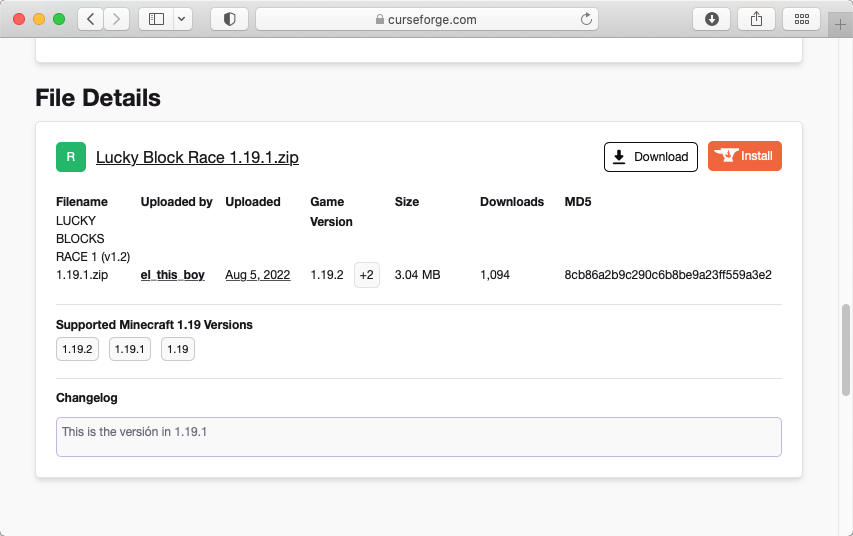Click the lock icon in the address bar
Screen dimensions: 853x536
pos(380,20)
